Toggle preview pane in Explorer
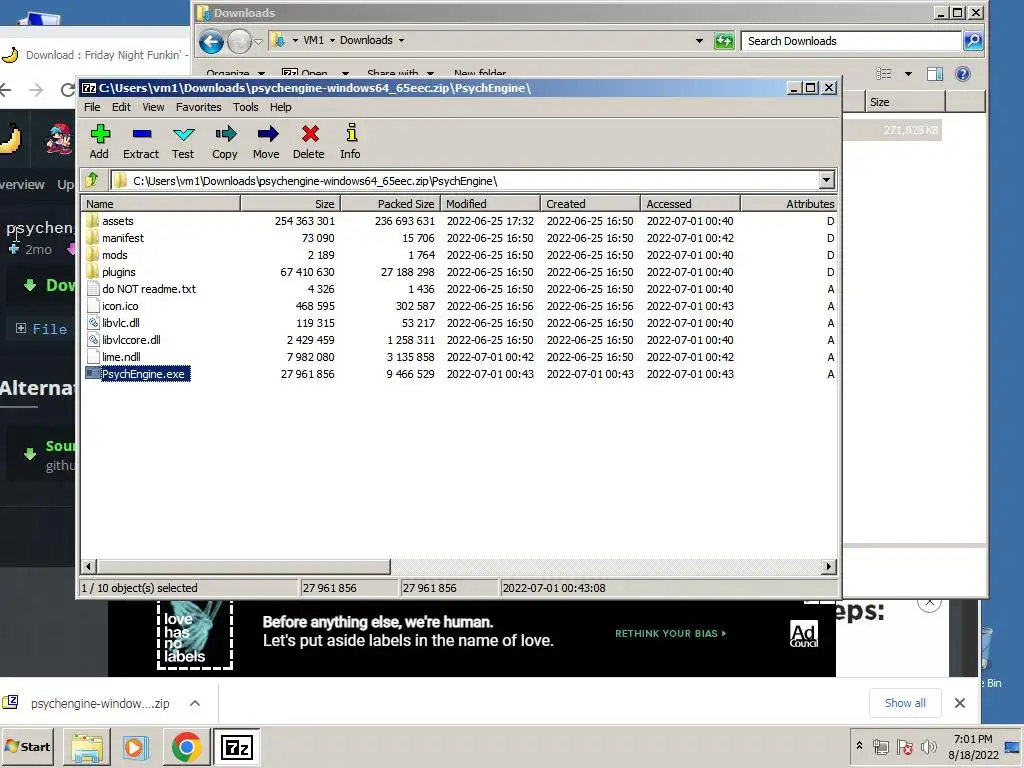Screen dimensions: 1024x768 tap(935, 74)
